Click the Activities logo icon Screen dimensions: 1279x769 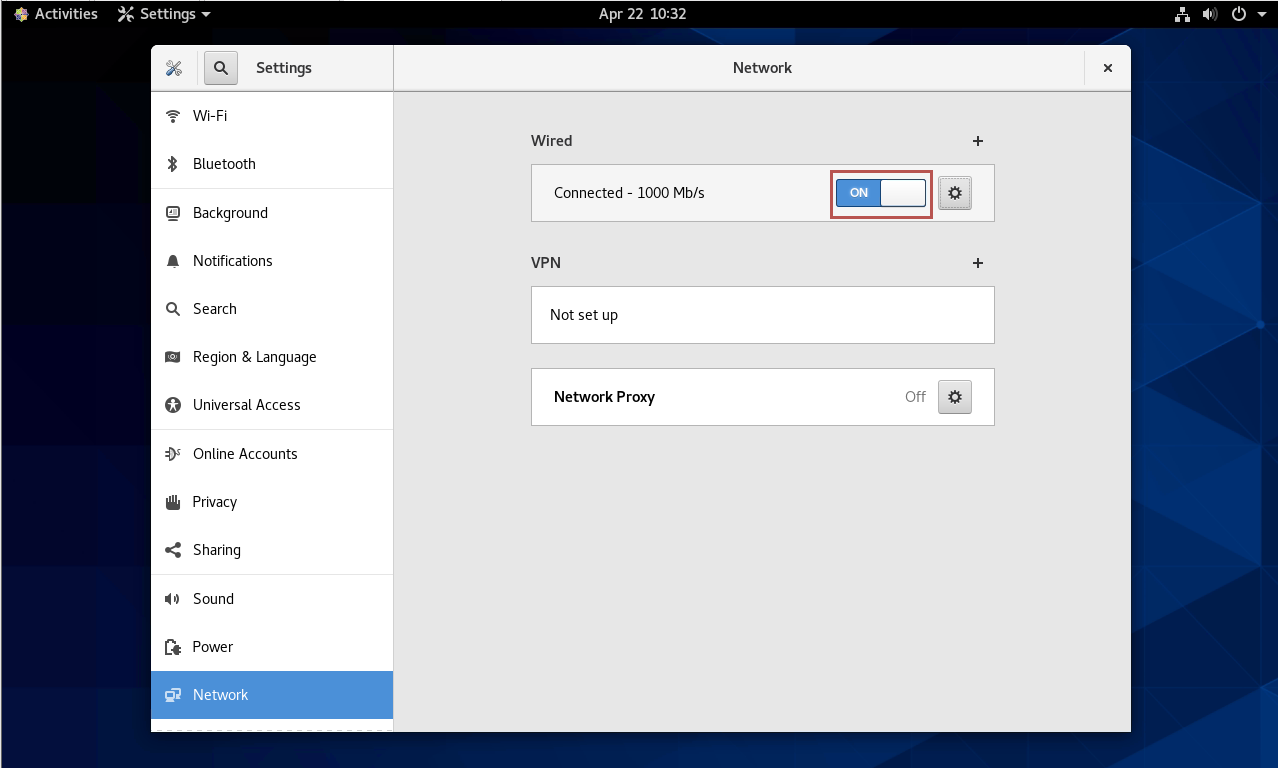pos(21,14)
